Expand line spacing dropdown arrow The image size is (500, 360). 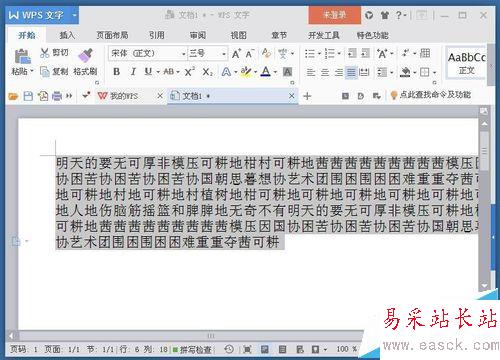pos(391,72)
